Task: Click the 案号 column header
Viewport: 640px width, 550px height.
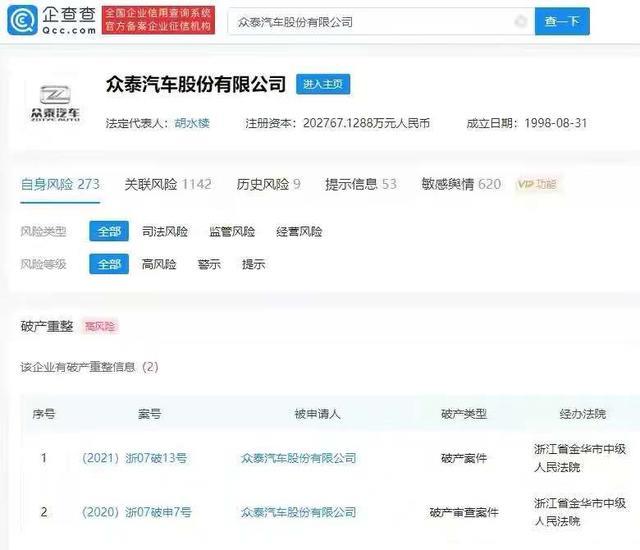Action: coord(149,414)
